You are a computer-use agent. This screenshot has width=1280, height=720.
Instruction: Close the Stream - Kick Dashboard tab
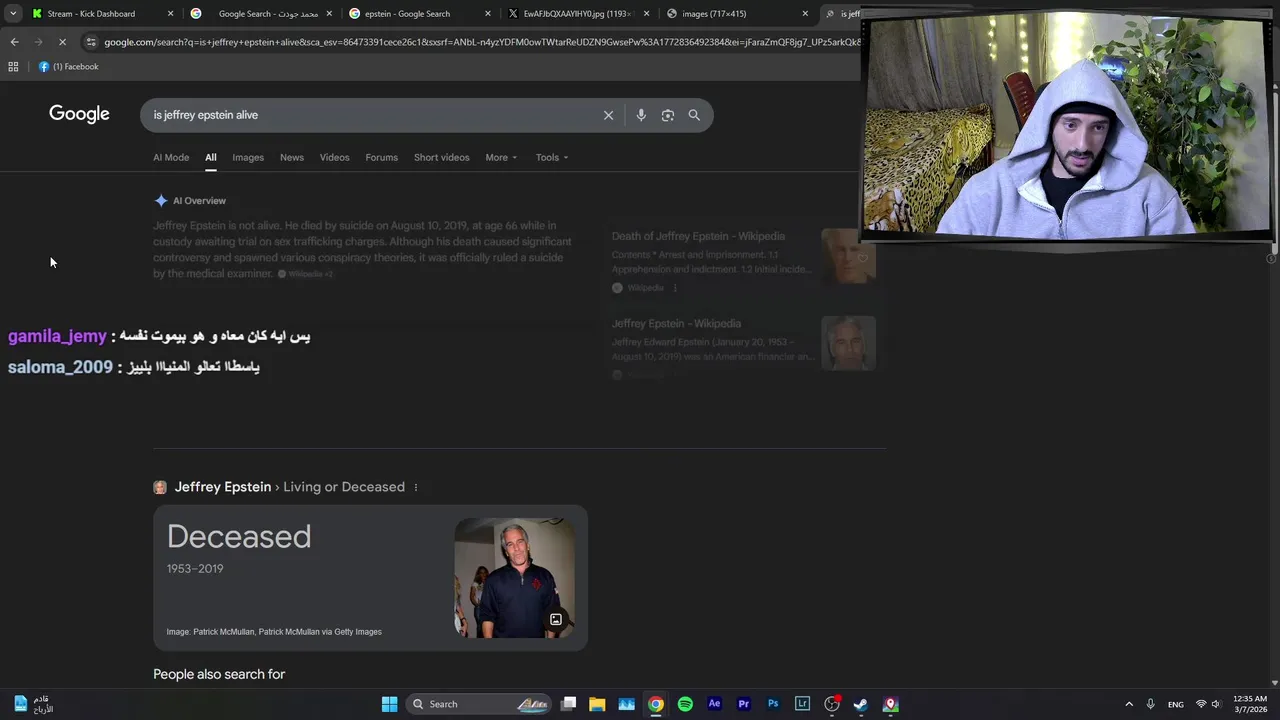170,14
